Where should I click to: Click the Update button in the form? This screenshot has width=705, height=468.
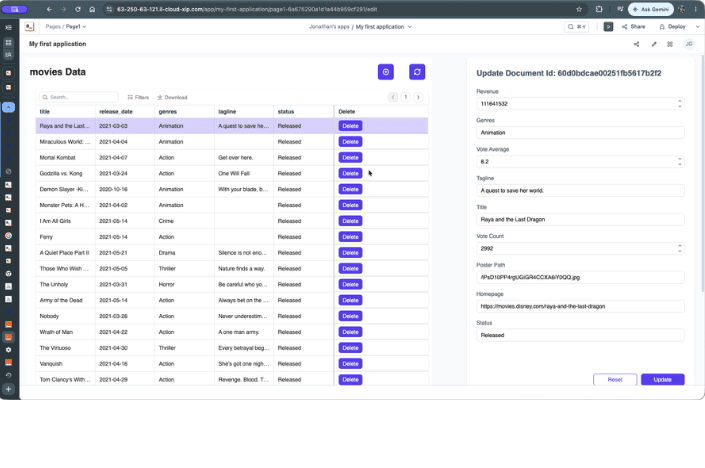coord(663,379)
